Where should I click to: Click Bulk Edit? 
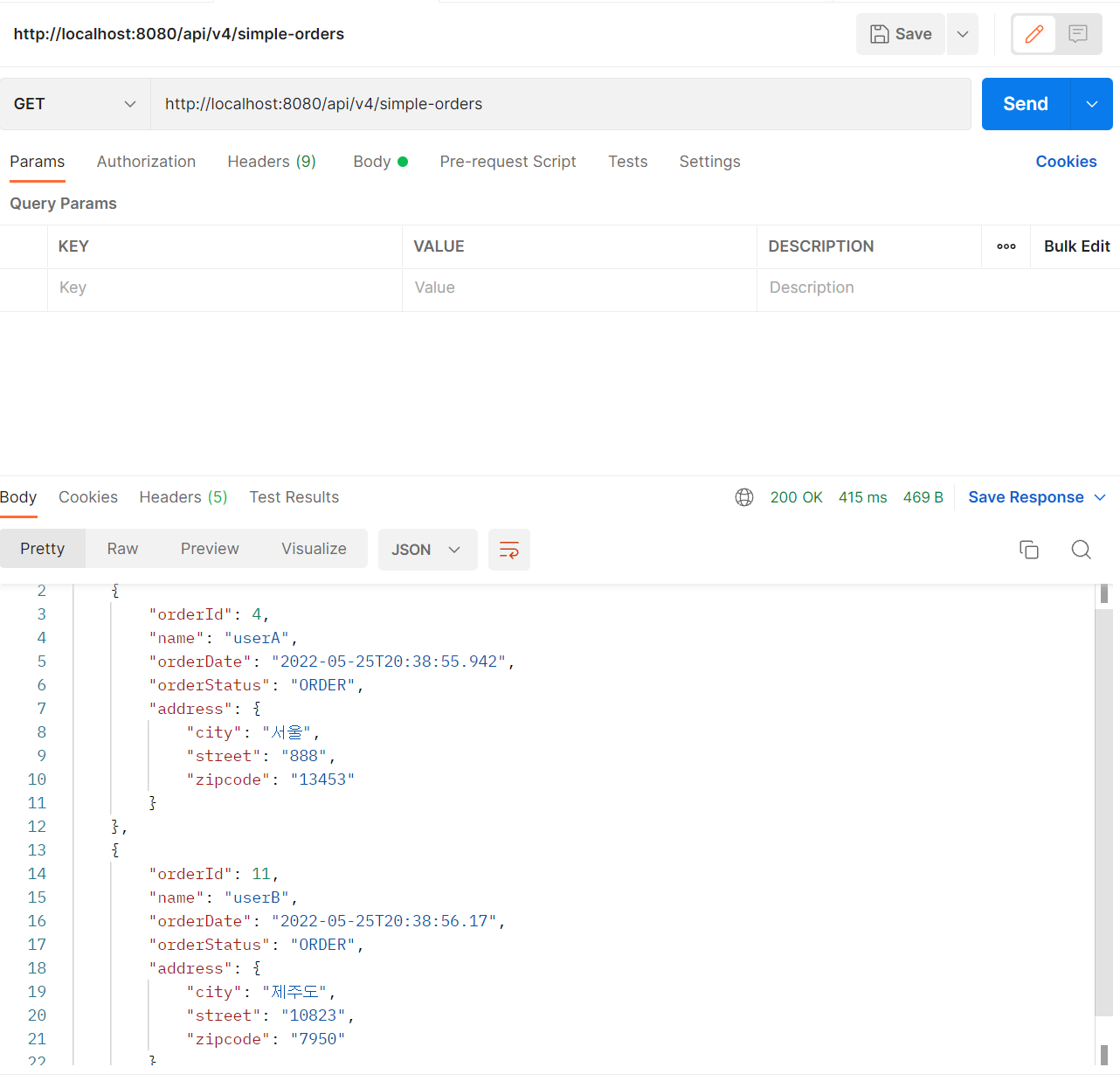1076,246
